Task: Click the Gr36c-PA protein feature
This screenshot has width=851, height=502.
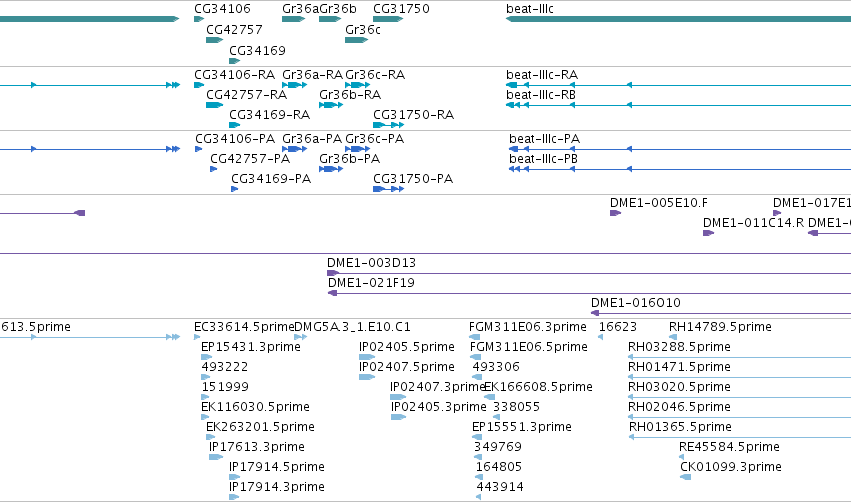Action: click(x=358, y=149)
